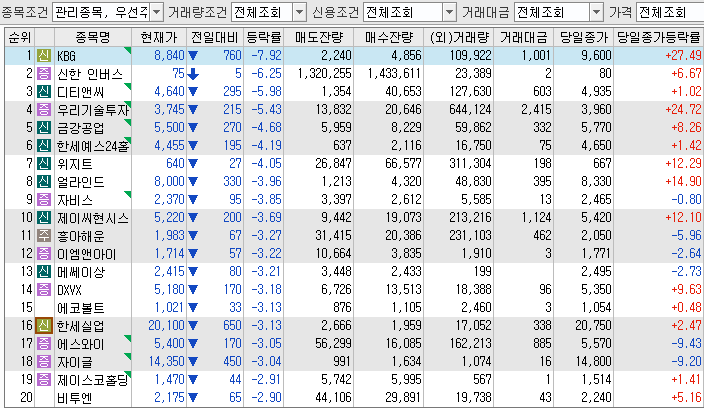Click the 증 badge next to 우리기술투자
Image resolution: width=704 pixels, height=408 pixels.
click(44, 110)
